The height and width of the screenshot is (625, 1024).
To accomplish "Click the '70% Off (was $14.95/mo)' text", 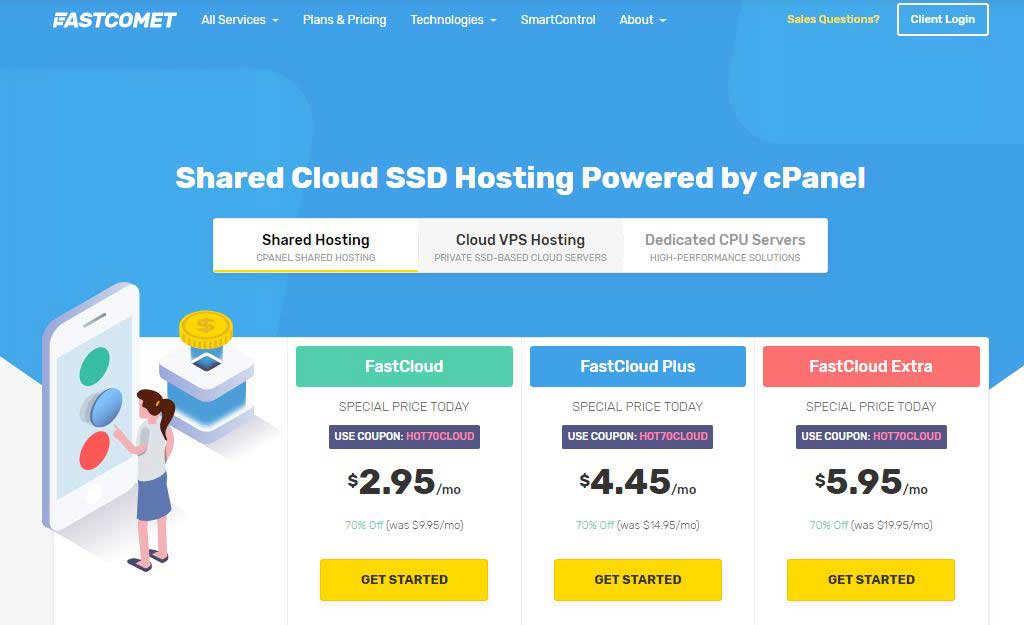I will click(637, 525).
